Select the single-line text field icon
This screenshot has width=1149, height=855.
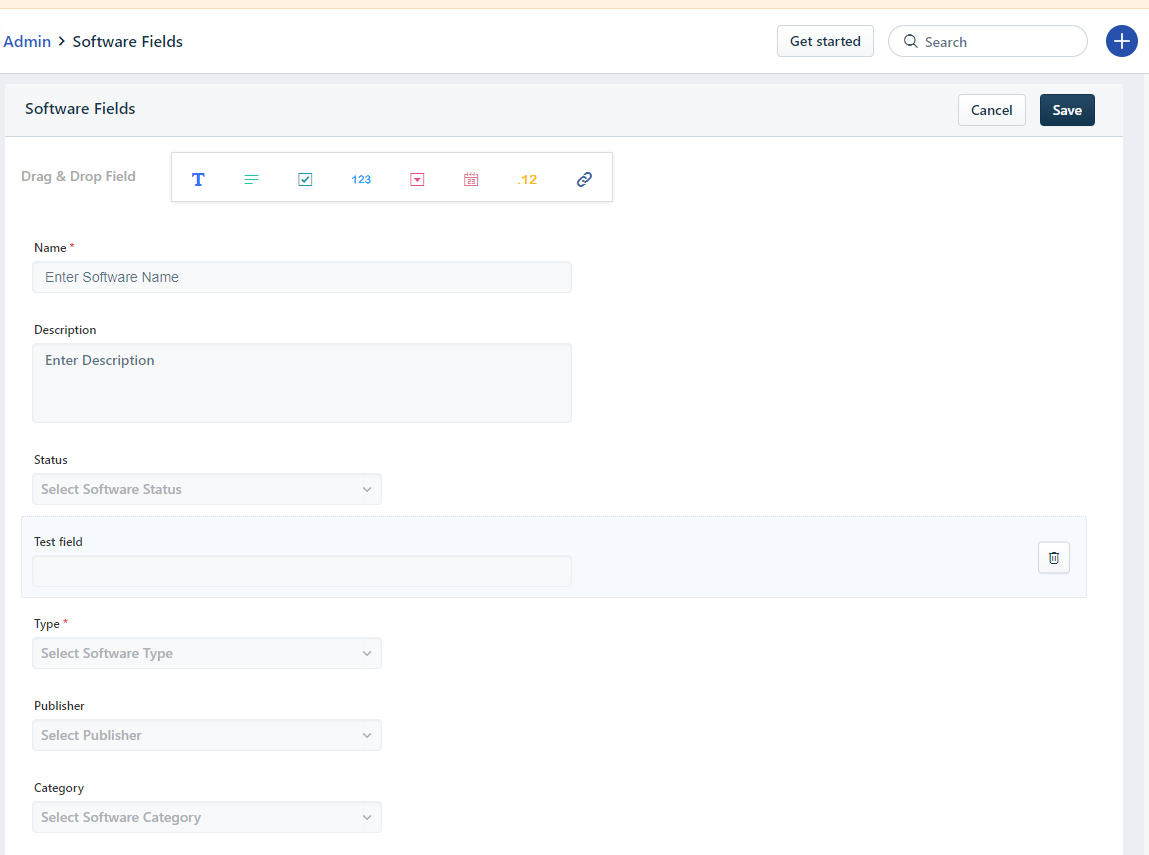pos(198,179)
